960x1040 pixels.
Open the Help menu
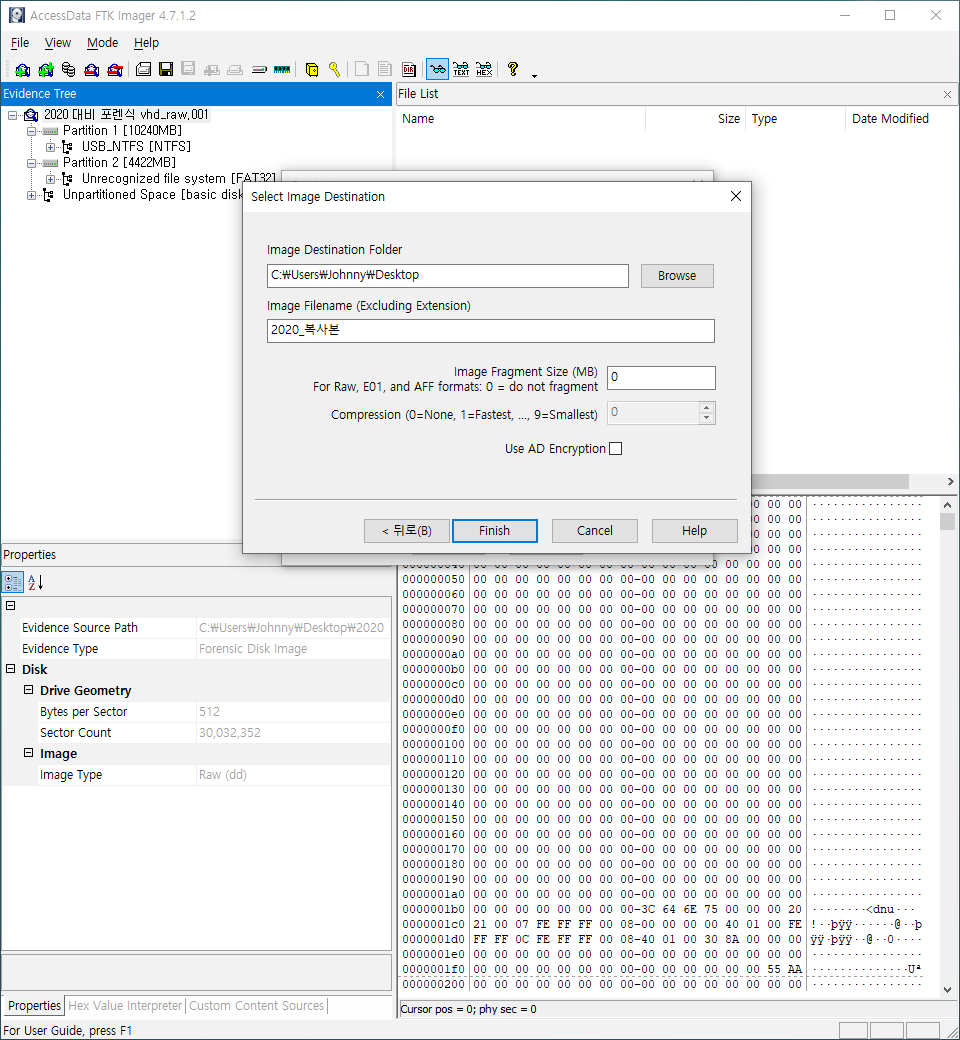(x=146, y=43)
